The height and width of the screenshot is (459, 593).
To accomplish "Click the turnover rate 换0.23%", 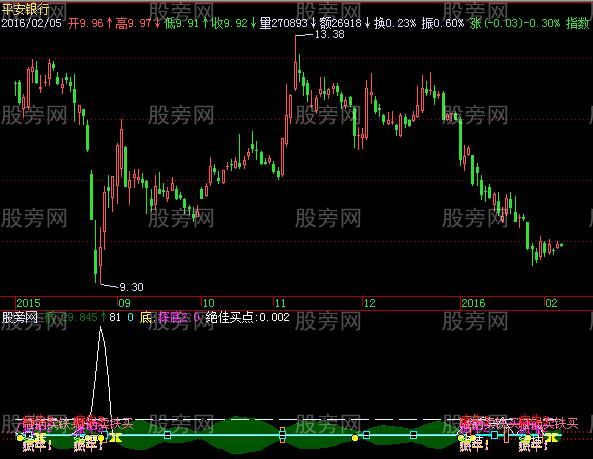I will (394, 23).
